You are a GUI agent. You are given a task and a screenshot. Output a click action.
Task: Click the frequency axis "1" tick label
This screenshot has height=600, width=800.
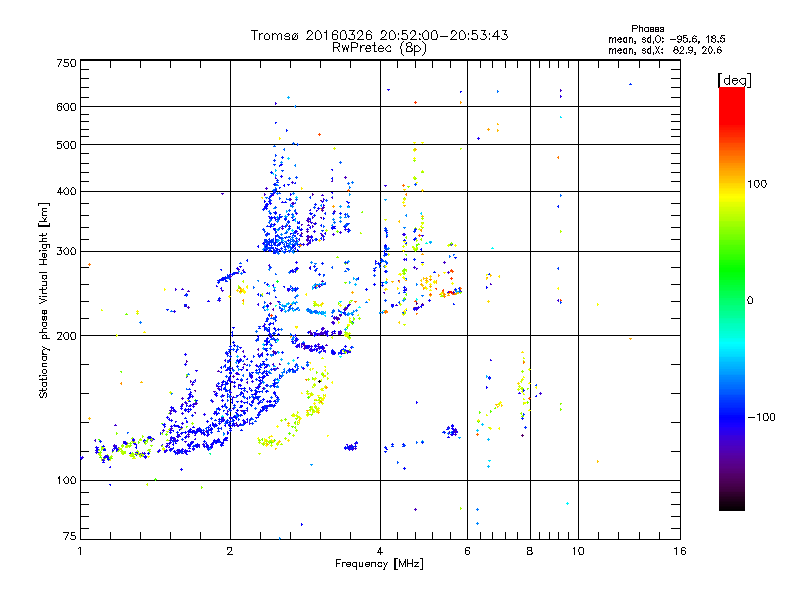click(x=80, y=551)
